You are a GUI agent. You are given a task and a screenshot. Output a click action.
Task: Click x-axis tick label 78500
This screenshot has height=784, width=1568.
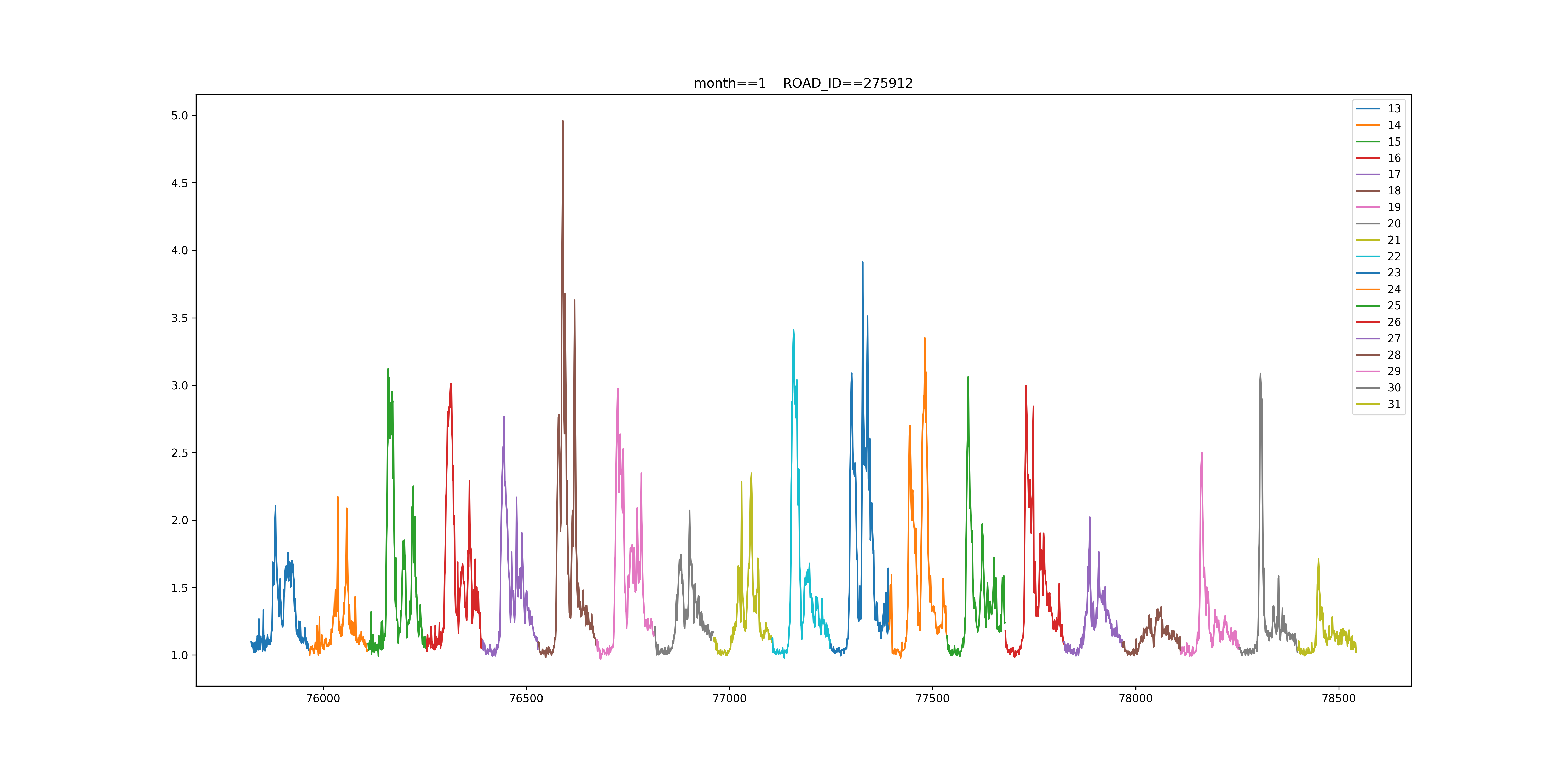click(1339, 699)
